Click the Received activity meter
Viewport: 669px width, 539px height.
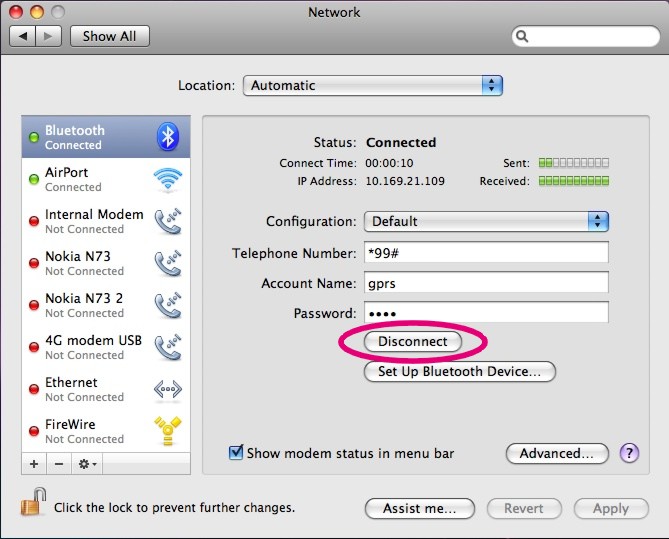[573, 181]
